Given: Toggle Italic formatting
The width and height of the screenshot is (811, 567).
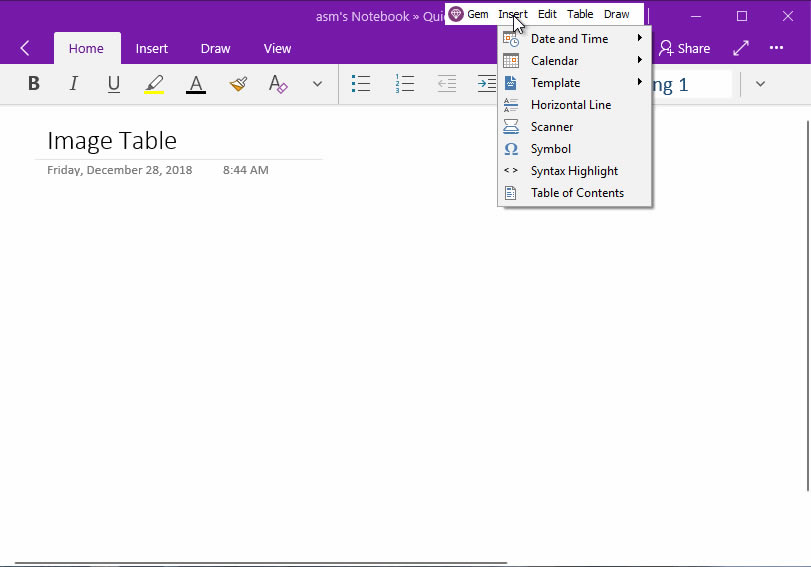Looking at the screenshot, I should [x=73, y=84].
